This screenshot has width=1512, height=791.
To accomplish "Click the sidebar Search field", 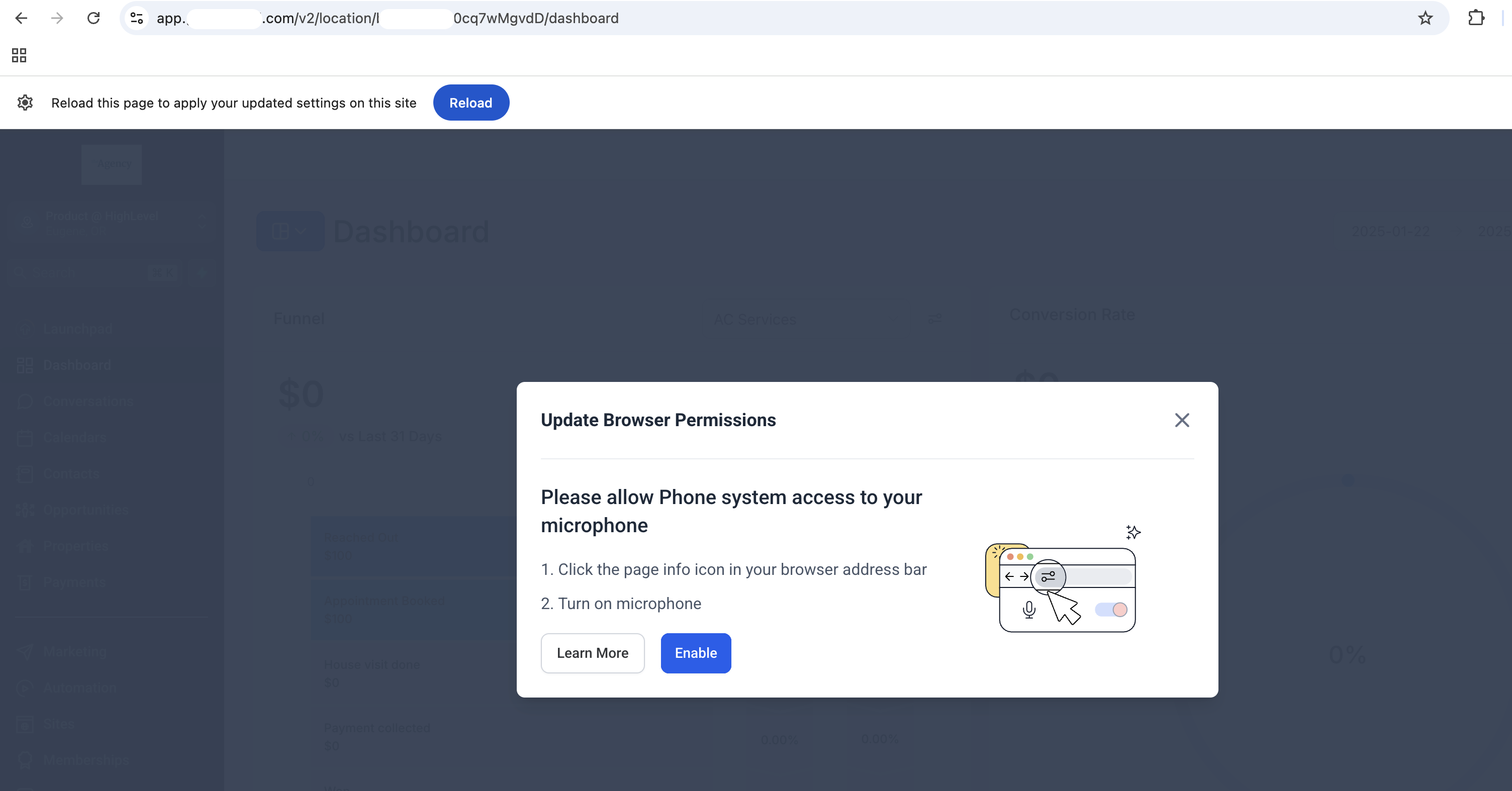I will [x=82, y=273].
